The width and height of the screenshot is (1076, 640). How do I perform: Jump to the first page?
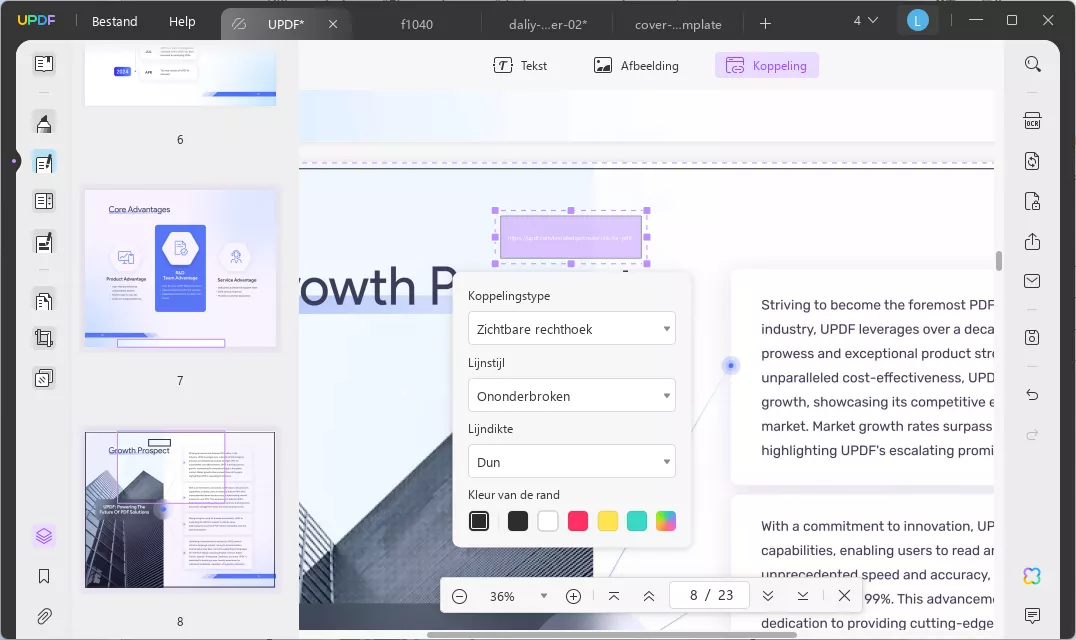click(x=614, y=596)
